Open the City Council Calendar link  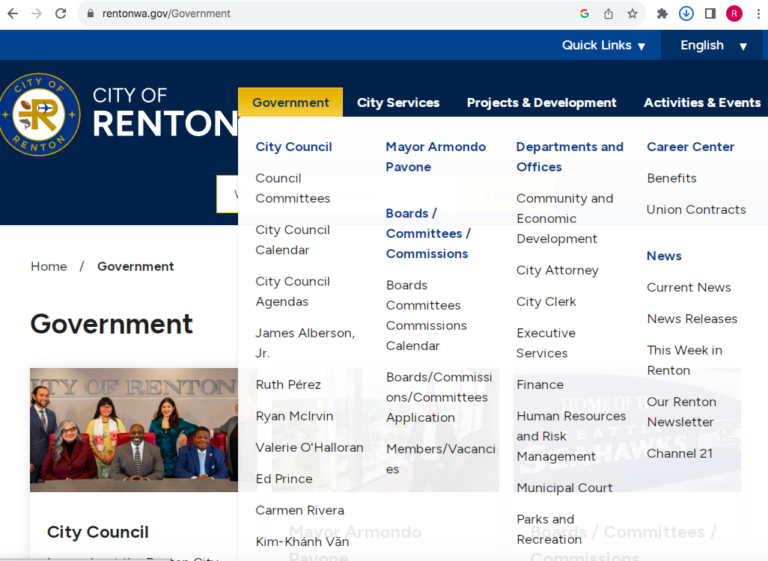click(x=292, y=240)
